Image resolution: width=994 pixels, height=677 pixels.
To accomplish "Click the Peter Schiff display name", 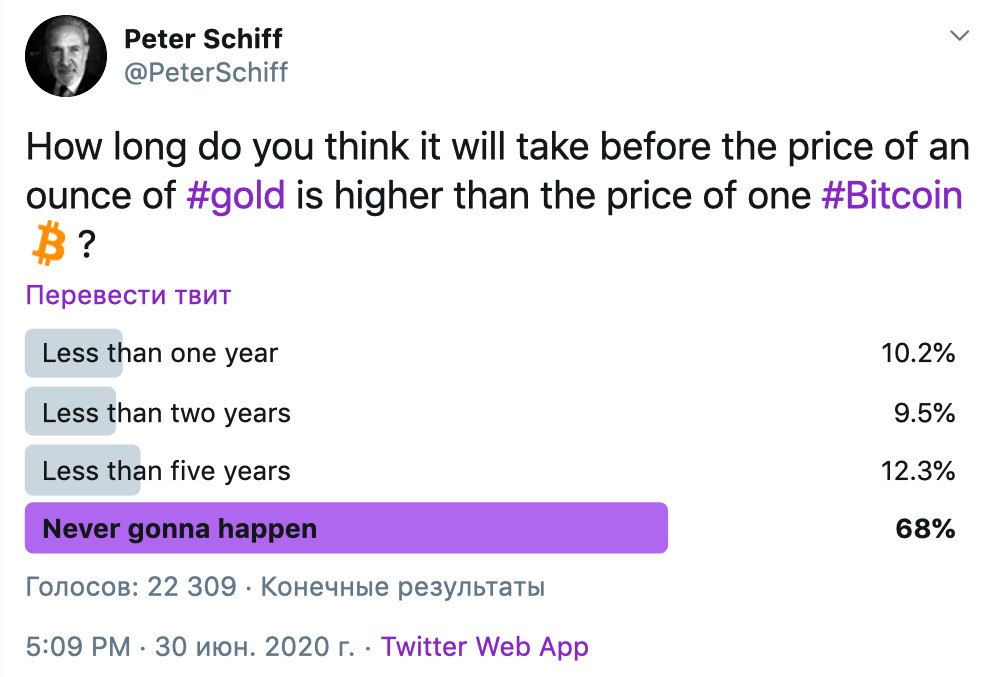I will pos(203,39).
